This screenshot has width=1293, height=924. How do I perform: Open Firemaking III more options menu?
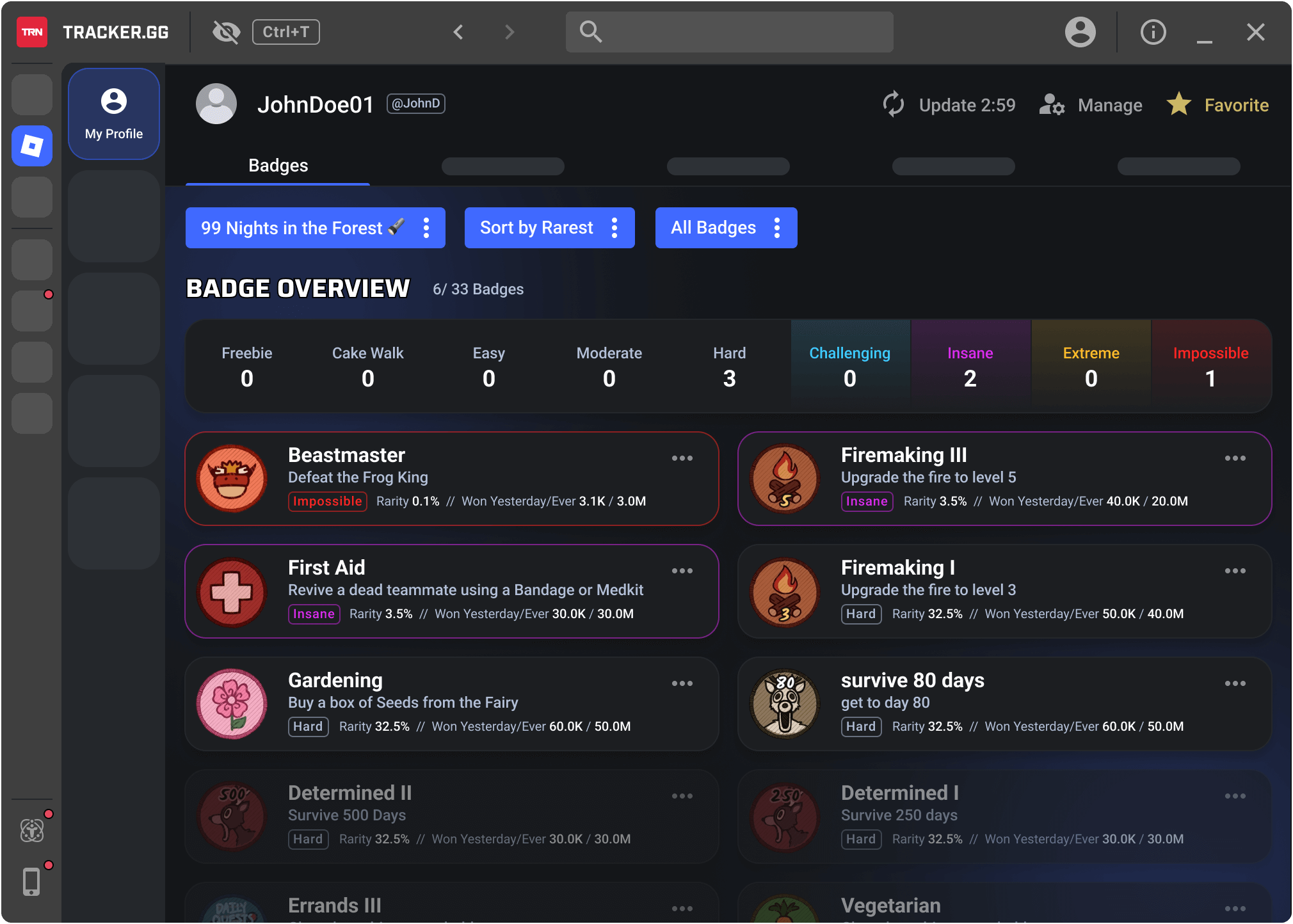[1235, 458]
